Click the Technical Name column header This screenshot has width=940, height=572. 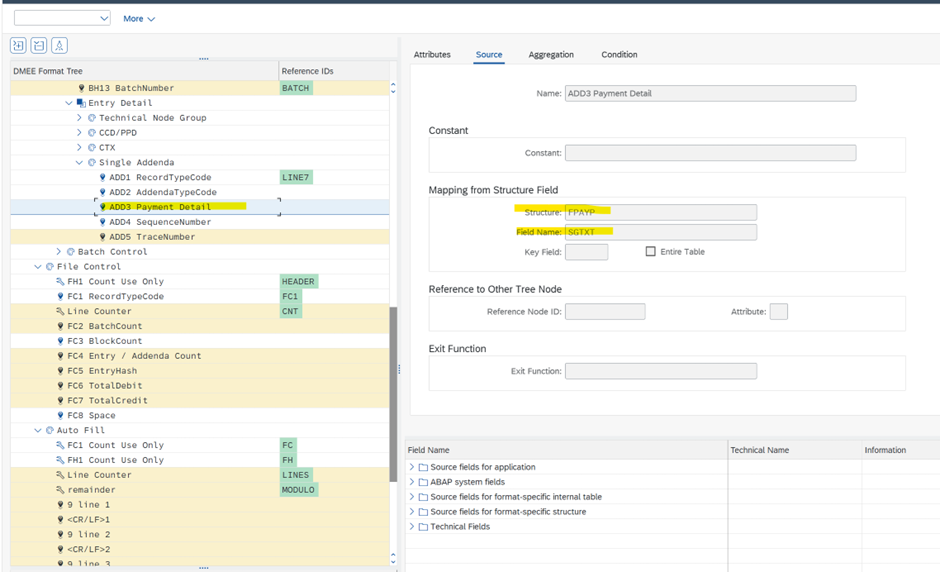coord(794,450)
